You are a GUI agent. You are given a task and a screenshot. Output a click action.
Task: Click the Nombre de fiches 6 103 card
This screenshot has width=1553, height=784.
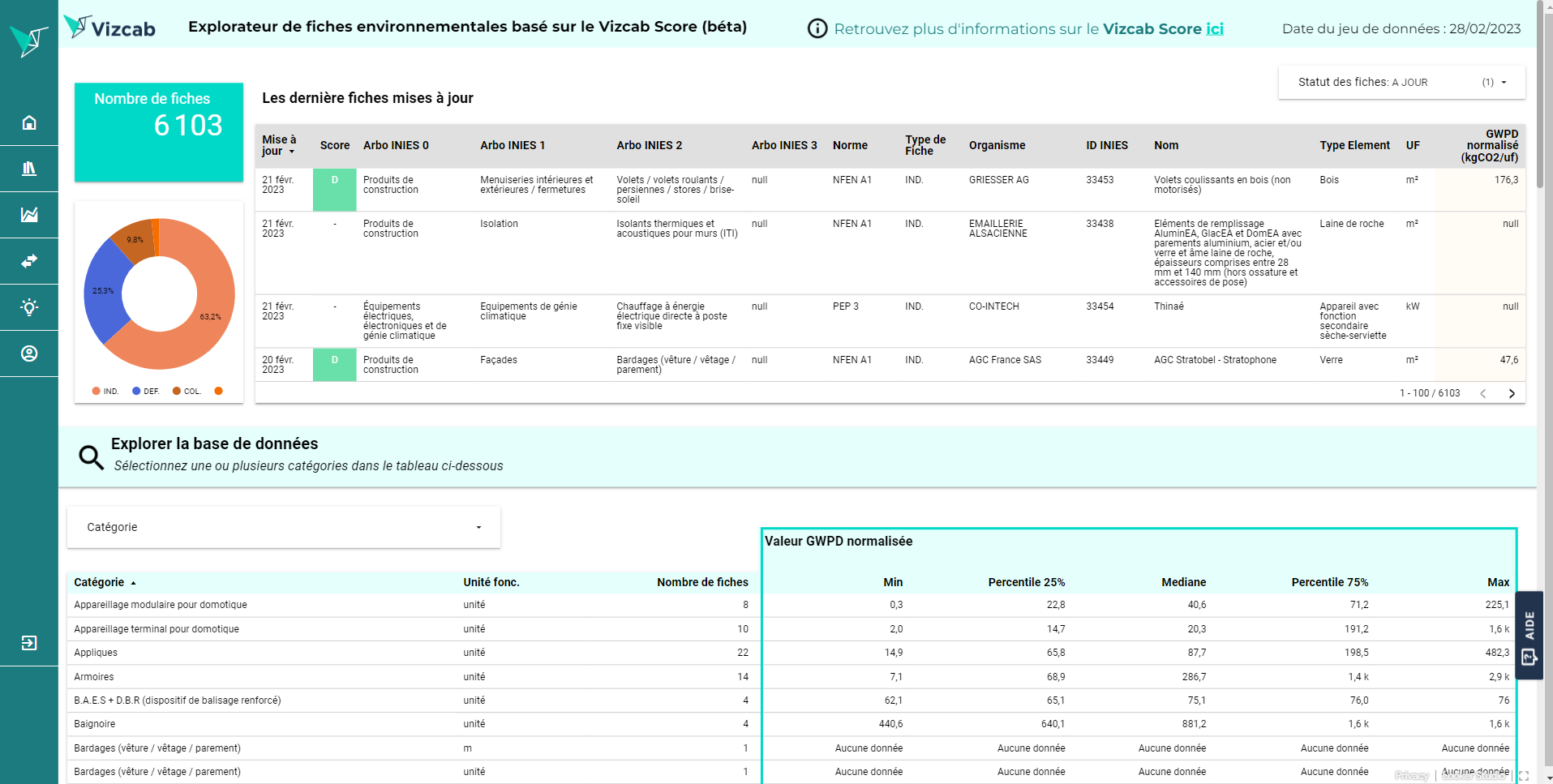point(159,131)
